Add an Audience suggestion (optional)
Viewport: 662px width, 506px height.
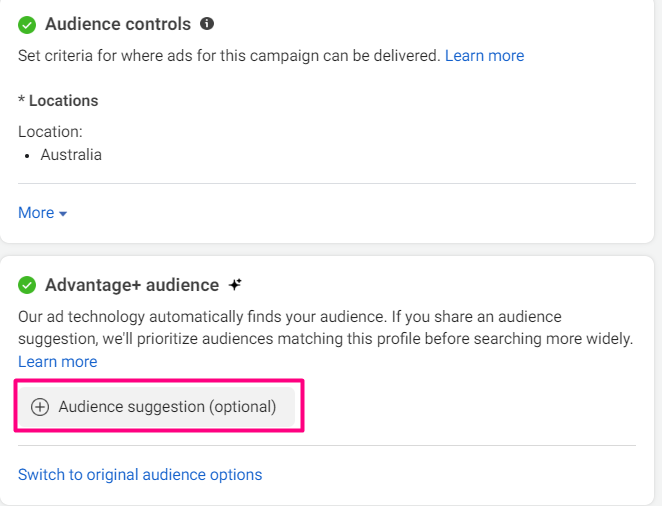pos(157,407)
